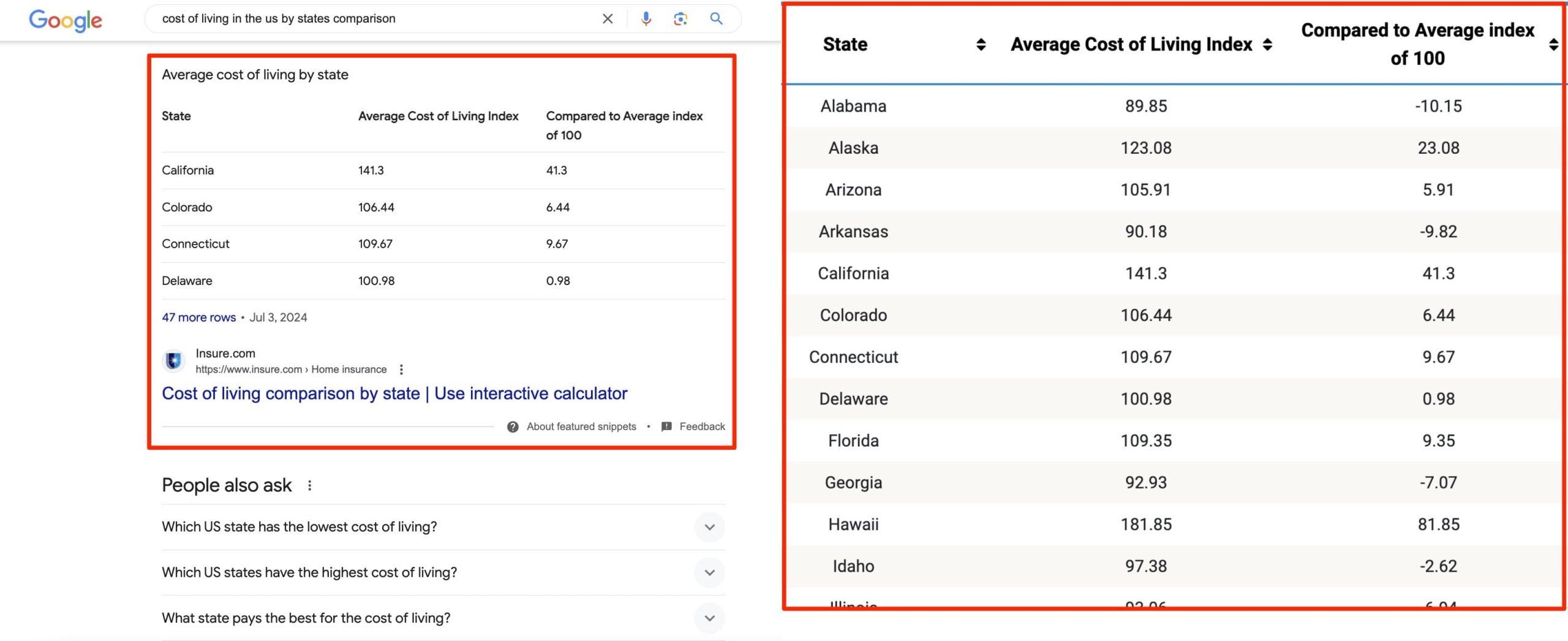Click 'Average cost of living by state' heading

point(255,75)
